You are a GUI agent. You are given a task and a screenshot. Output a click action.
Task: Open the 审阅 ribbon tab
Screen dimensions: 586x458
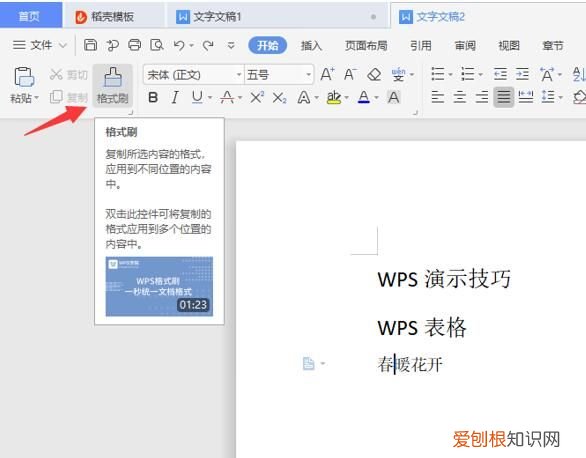[x=465, y=46]
